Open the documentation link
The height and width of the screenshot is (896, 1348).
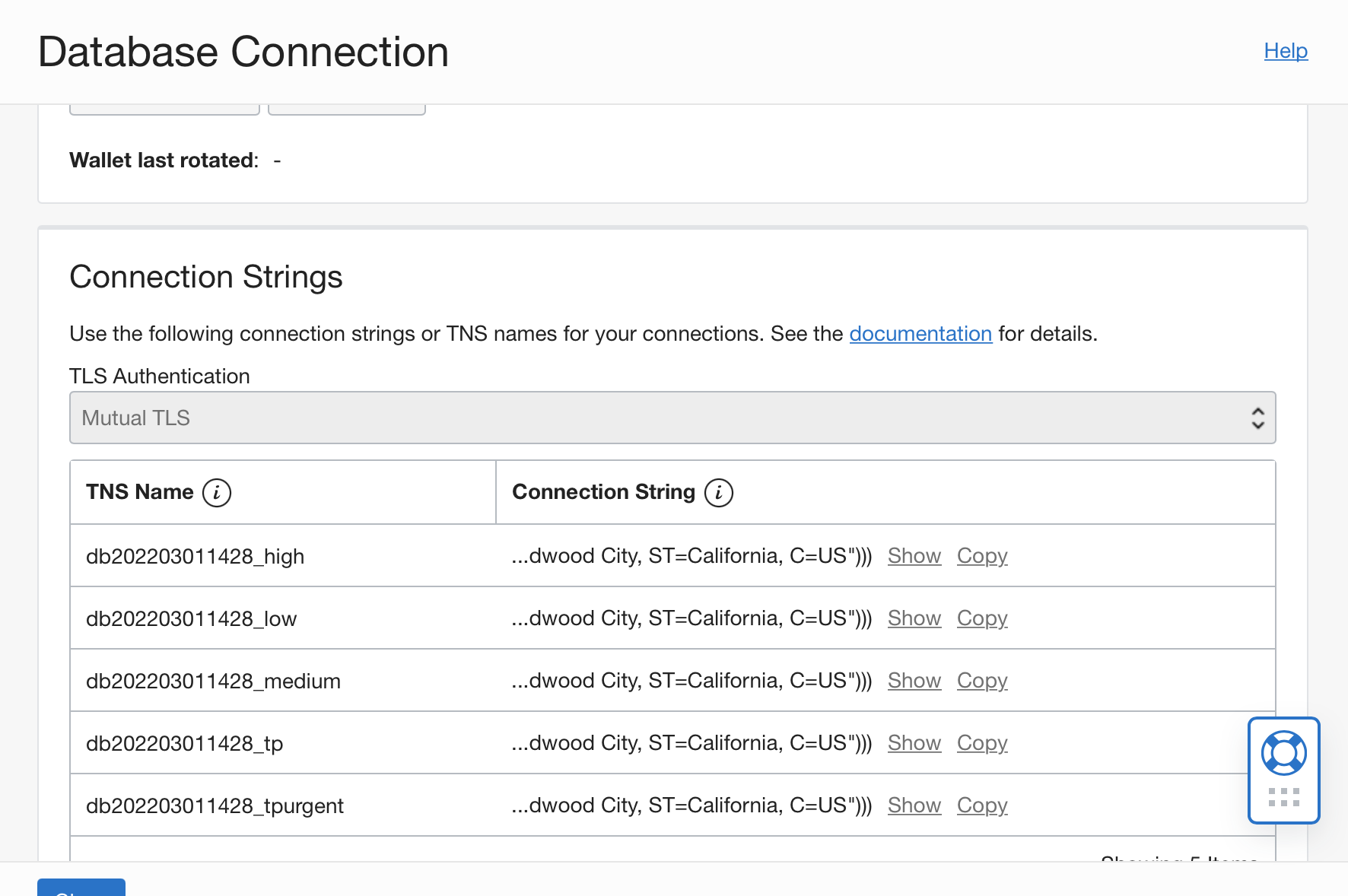[920, 334]
